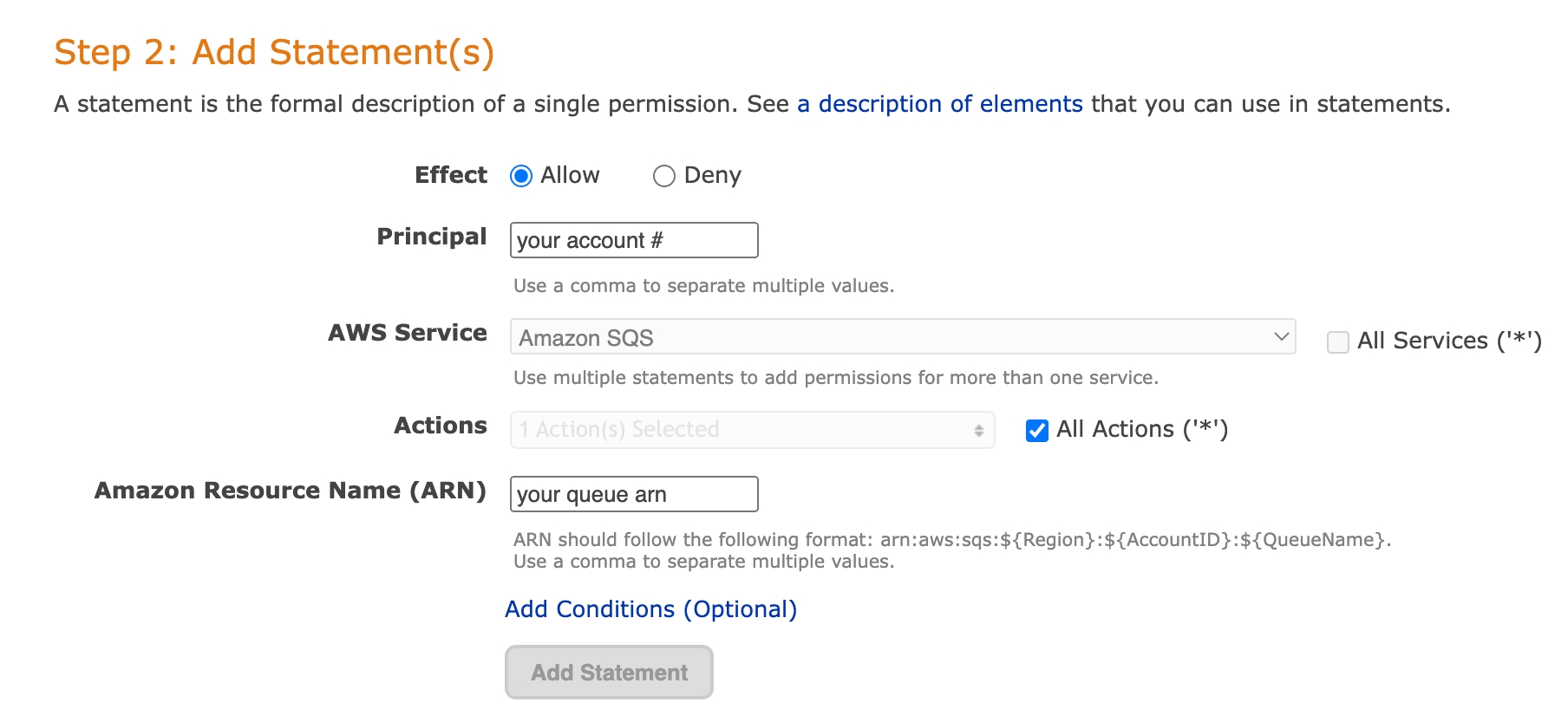
Task: Click the 'Deny' label text
Action: (x=712, y=175)
